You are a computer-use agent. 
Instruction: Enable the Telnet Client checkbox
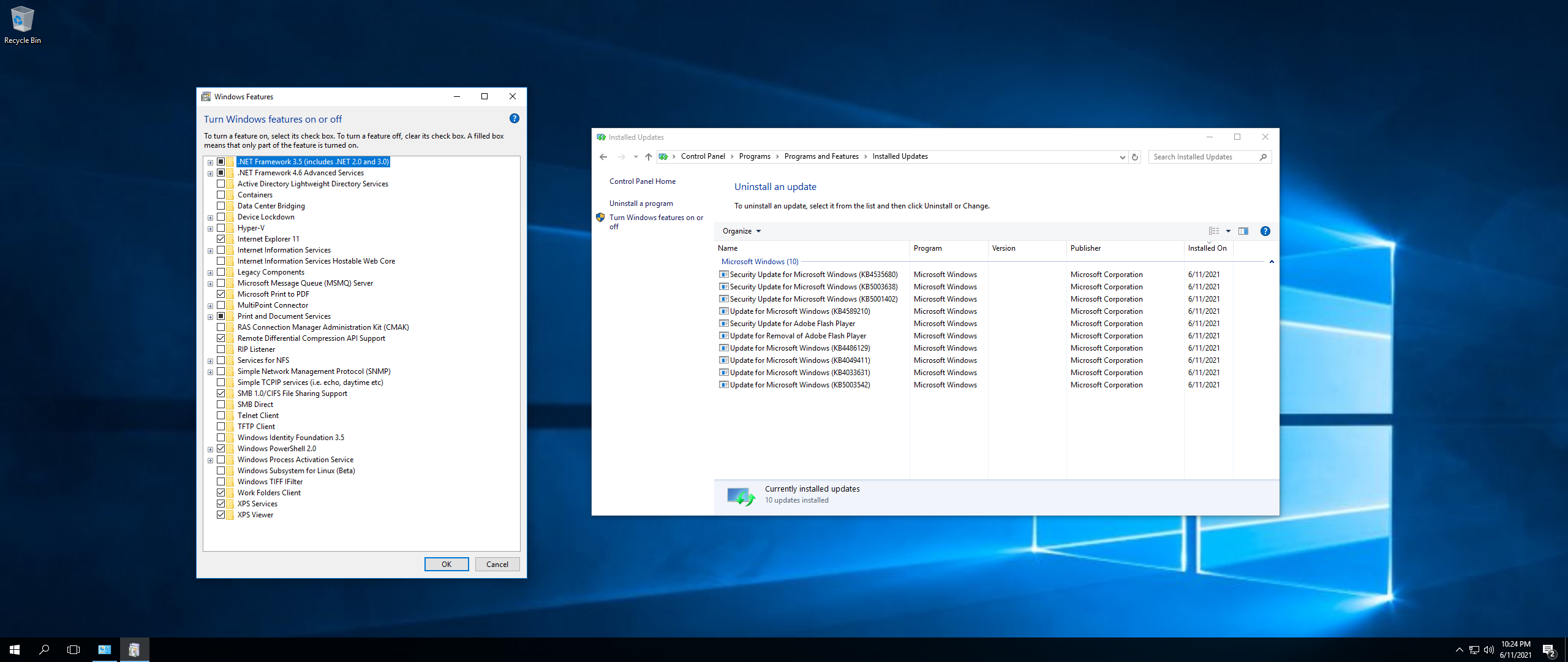(221, 416)
